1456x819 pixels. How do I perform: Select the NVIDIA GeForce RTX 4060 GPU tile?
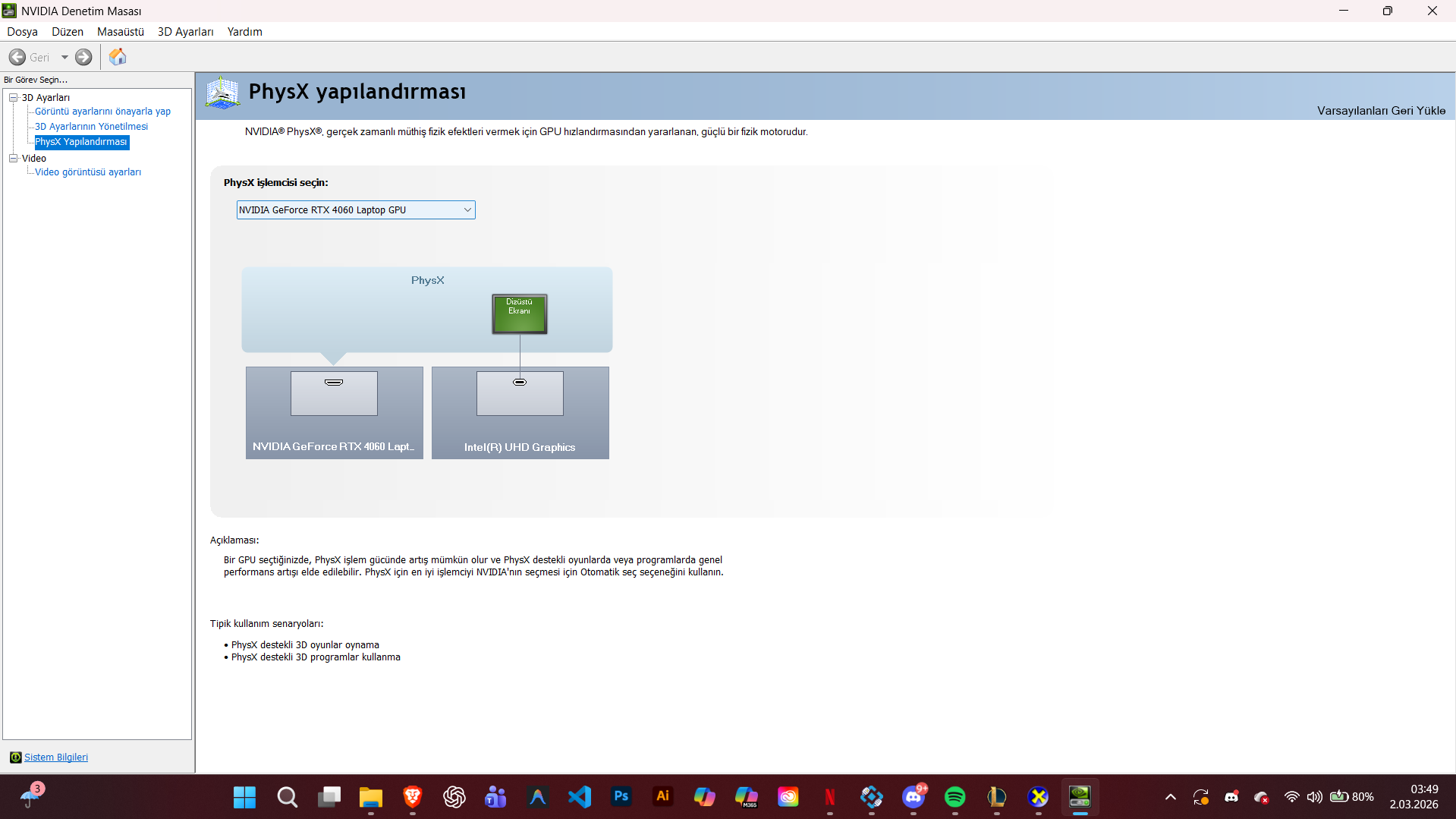[334, 412]
